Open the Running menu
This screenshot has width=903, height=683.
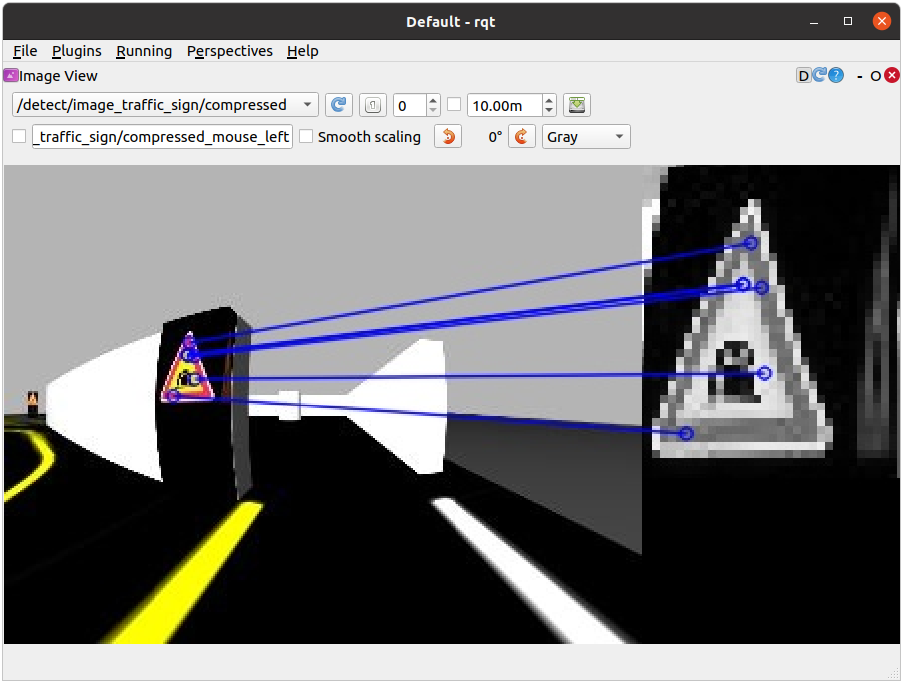click(x=144, y=51)
